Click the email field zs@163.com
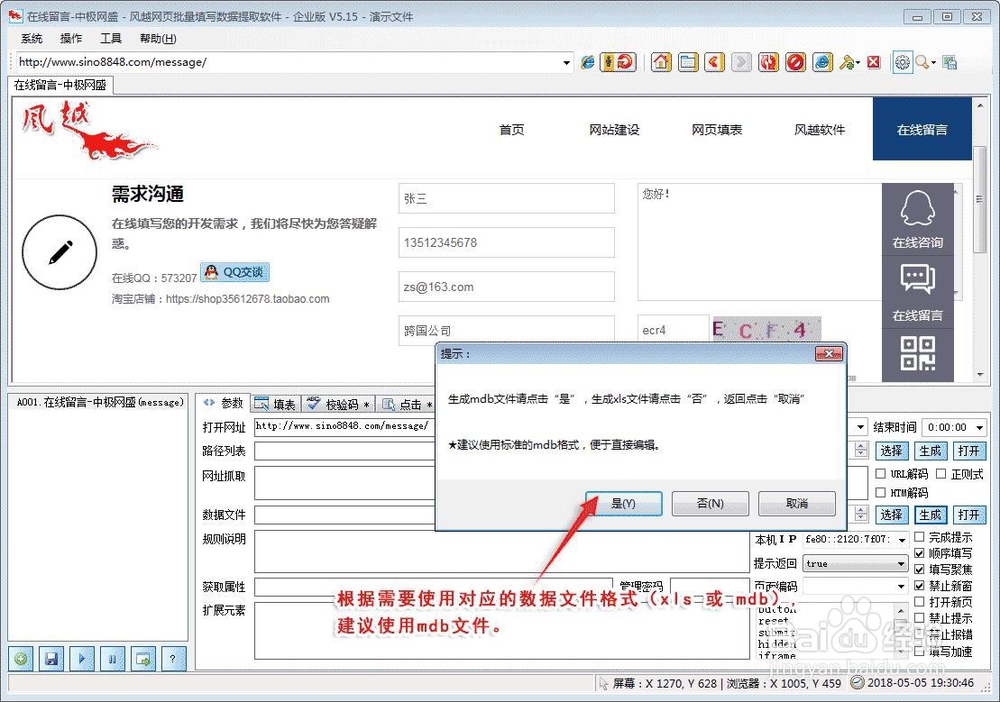This screenshot has width=1000, height=702. (x=506, y=286)
